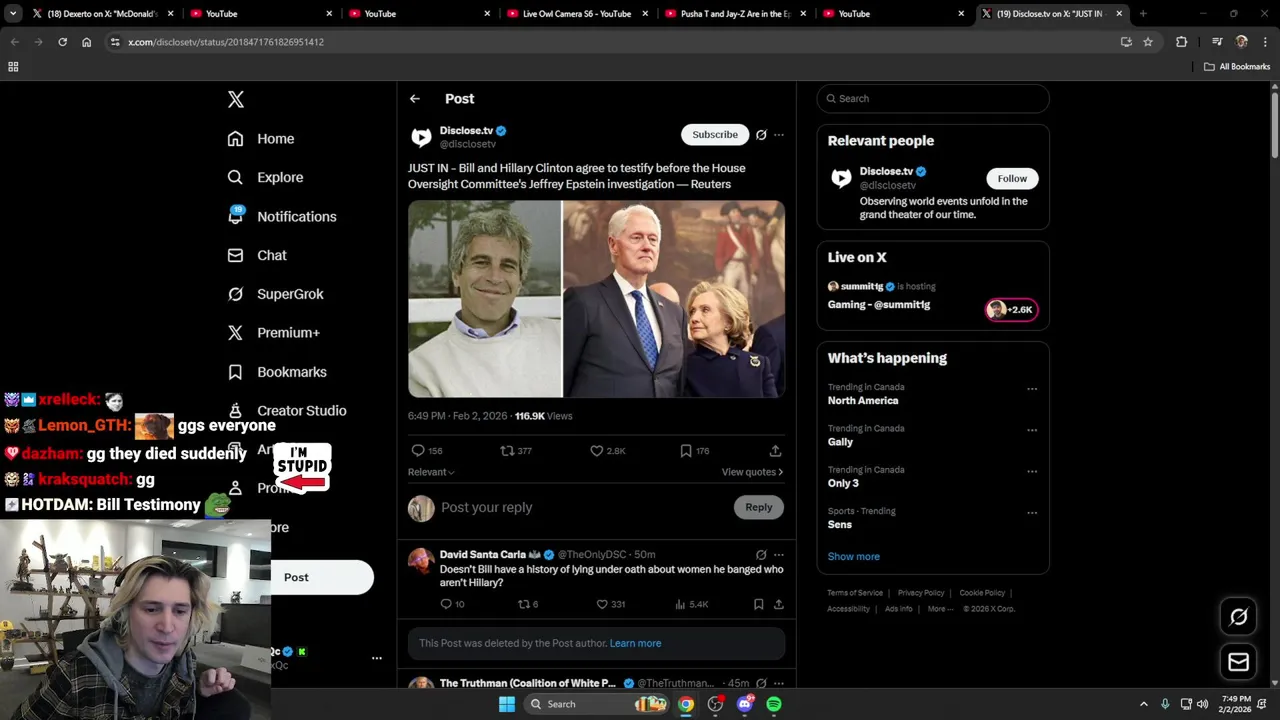Reply to David Santa Carla's comment

click(x=452, y=604)
